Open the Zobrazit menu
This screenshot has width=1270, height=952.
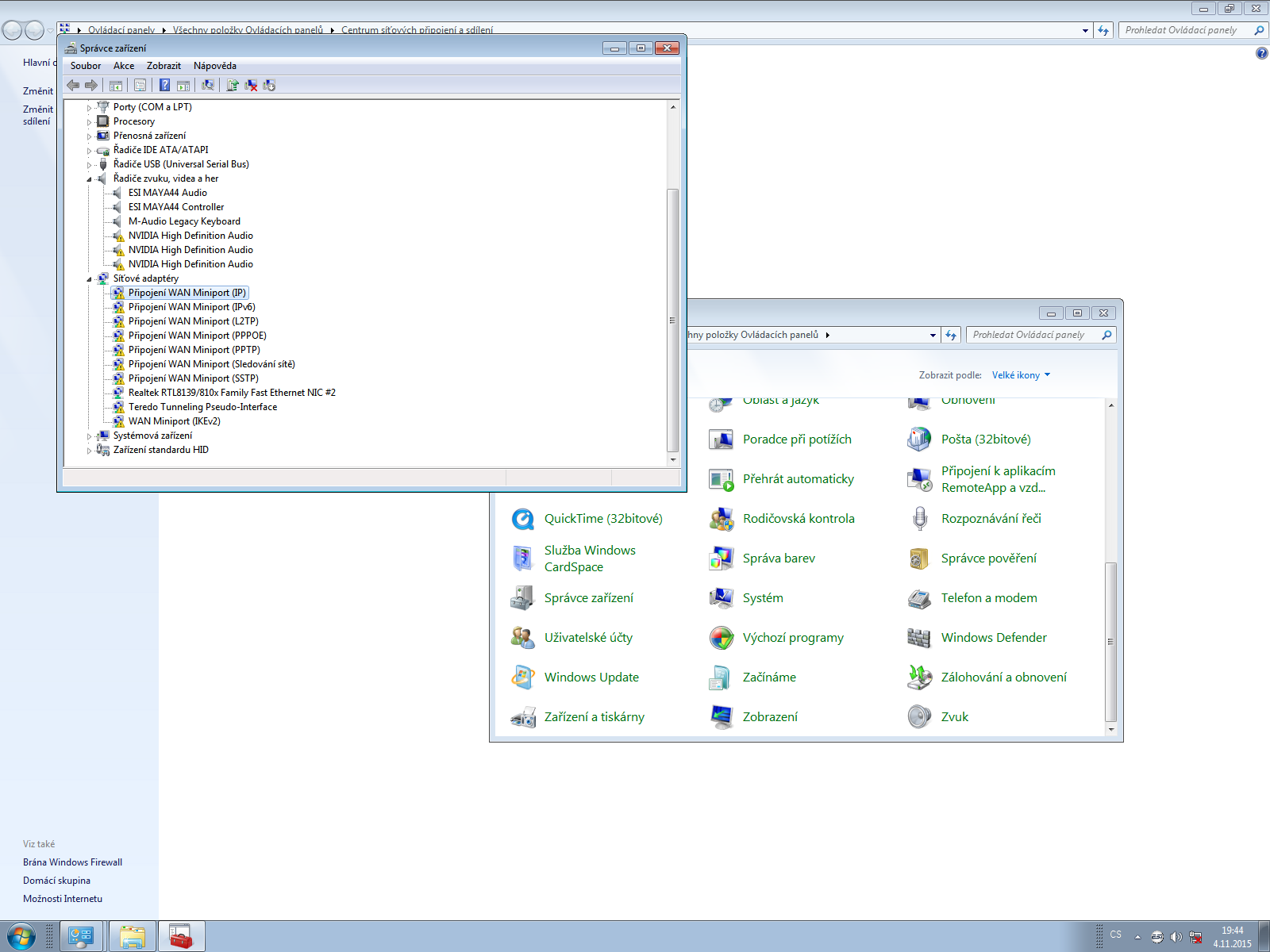pos(164,66)
